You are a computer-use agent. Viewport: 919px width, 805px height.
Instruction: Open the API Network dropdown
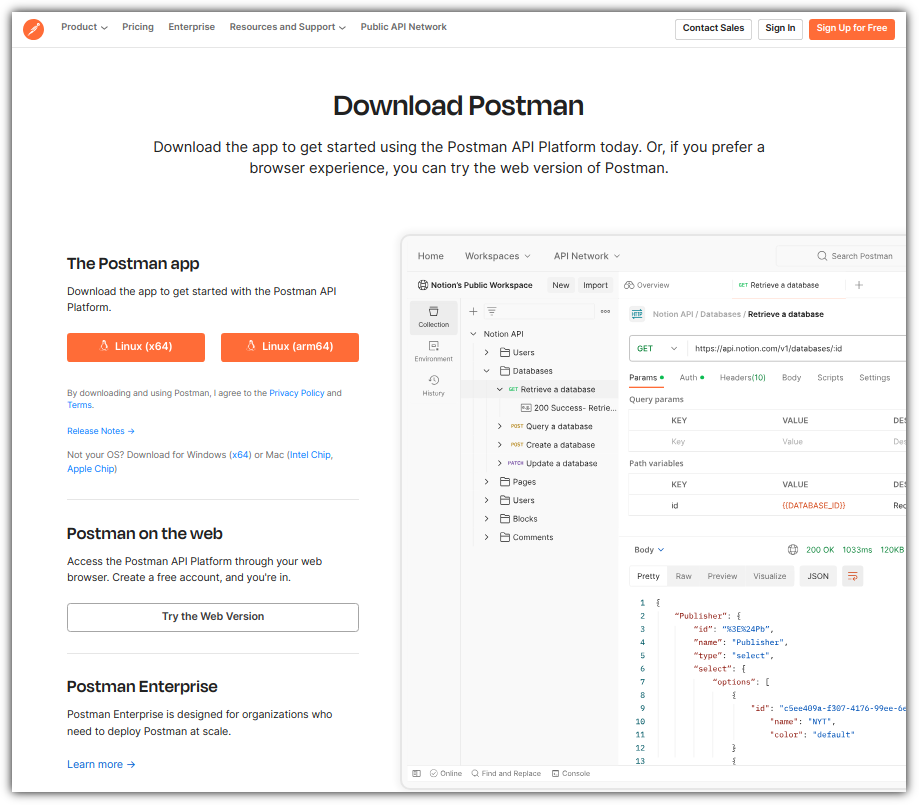[587, 256]
